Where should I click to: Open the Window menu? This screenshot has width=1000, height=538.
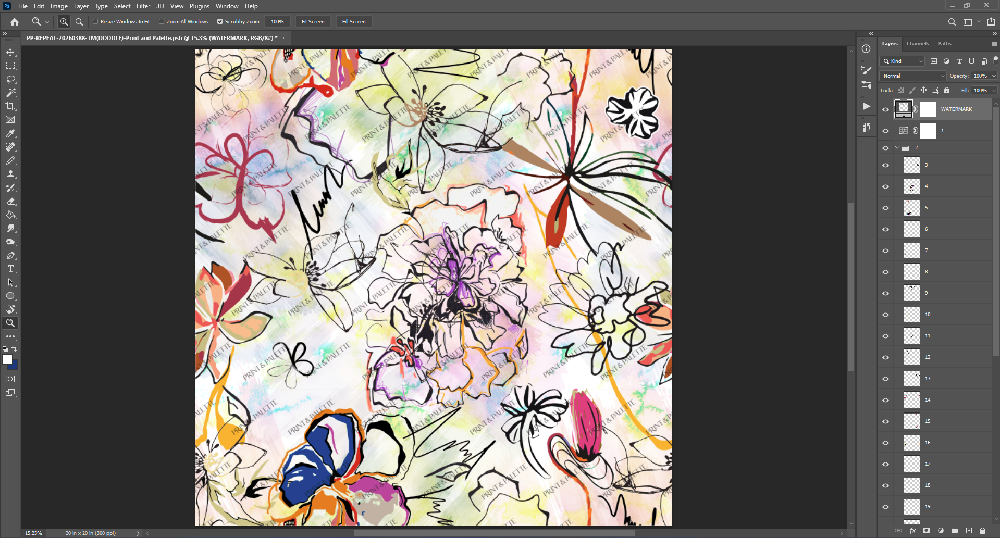(226, 6)
